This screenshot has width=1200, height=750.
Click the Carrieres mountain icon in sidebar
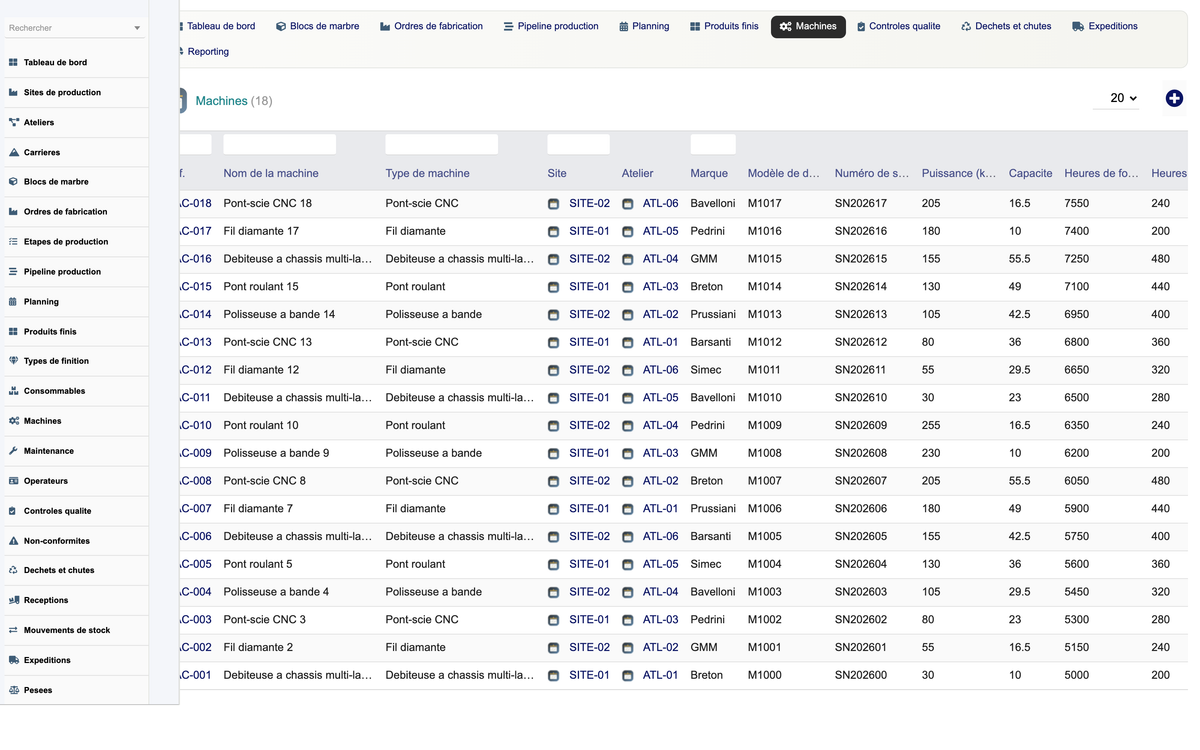(13, 152)
